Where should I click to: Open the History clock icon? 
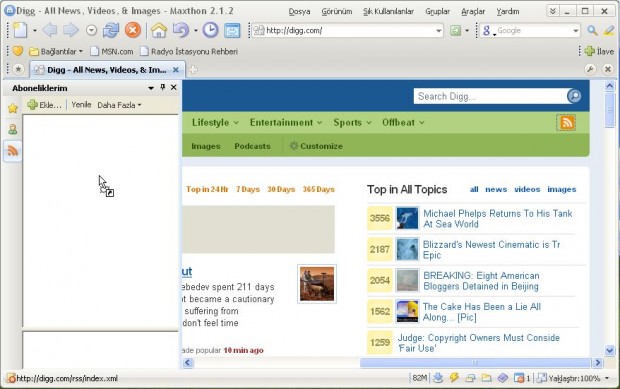tap(210, 30)
